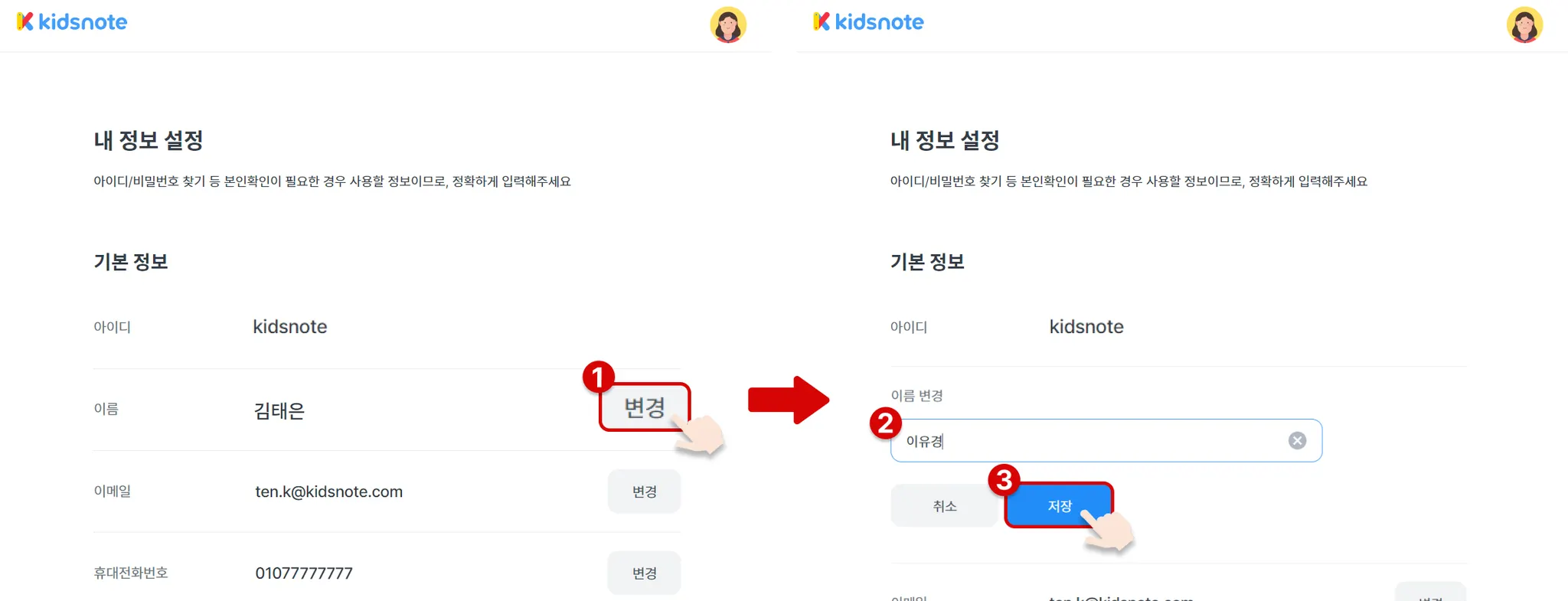Click 변경 button next to phone number 01077777777
The height and width of the screenshot is (601, 1568).
[645, 573]
